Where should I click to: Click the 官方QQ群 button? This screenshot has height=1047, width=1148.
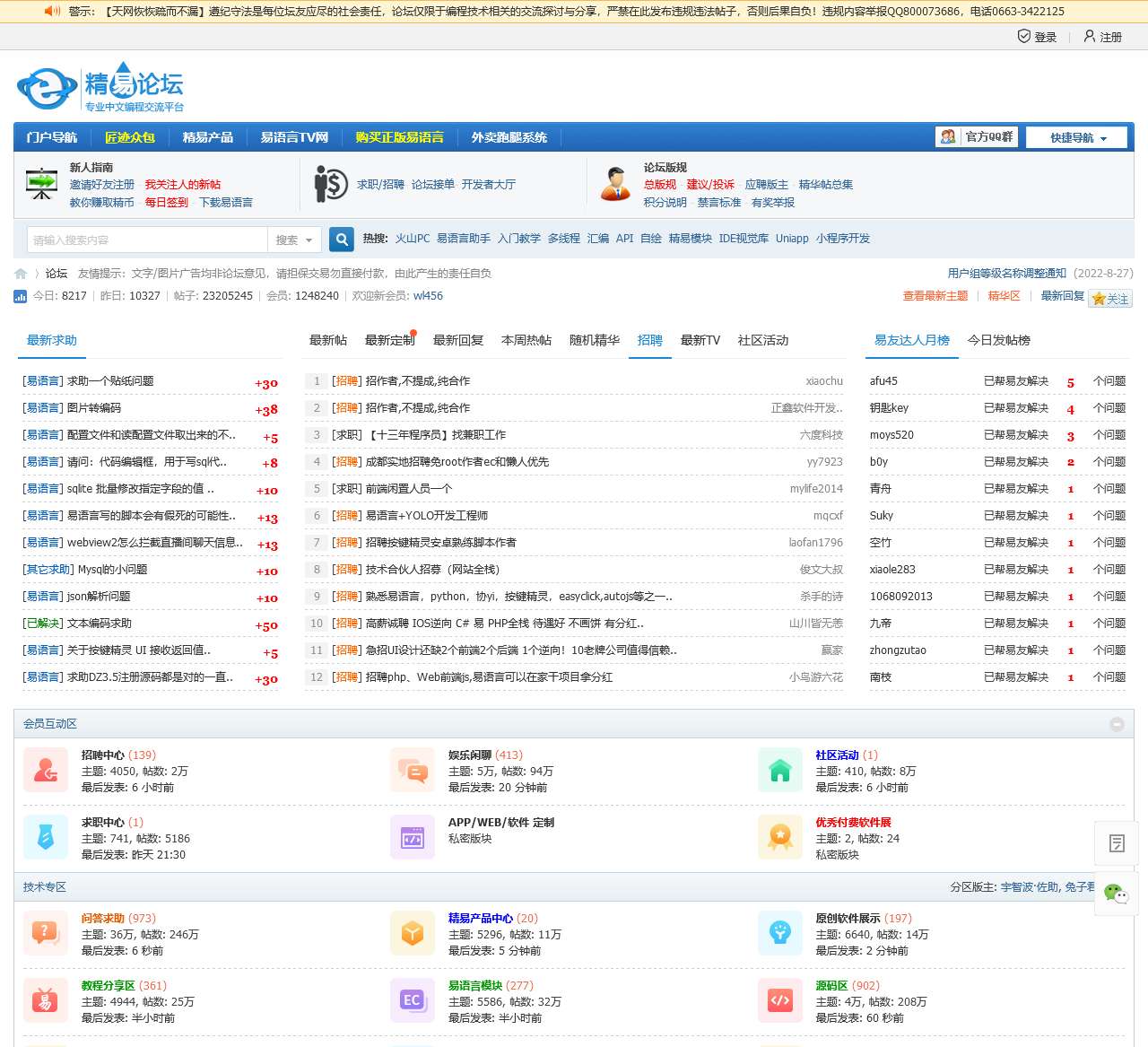tap(977, 137)
